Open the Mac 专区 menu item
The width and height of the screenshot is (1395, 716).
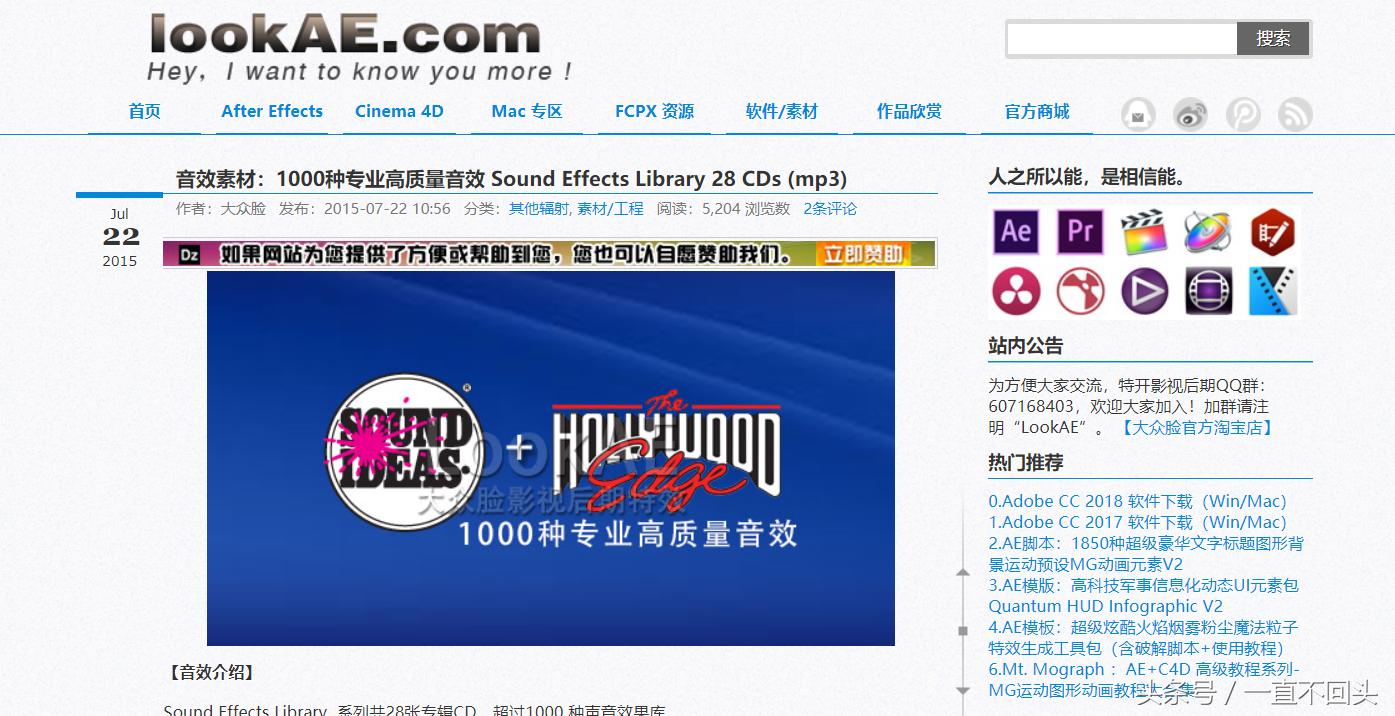click(x=527, y=111)
